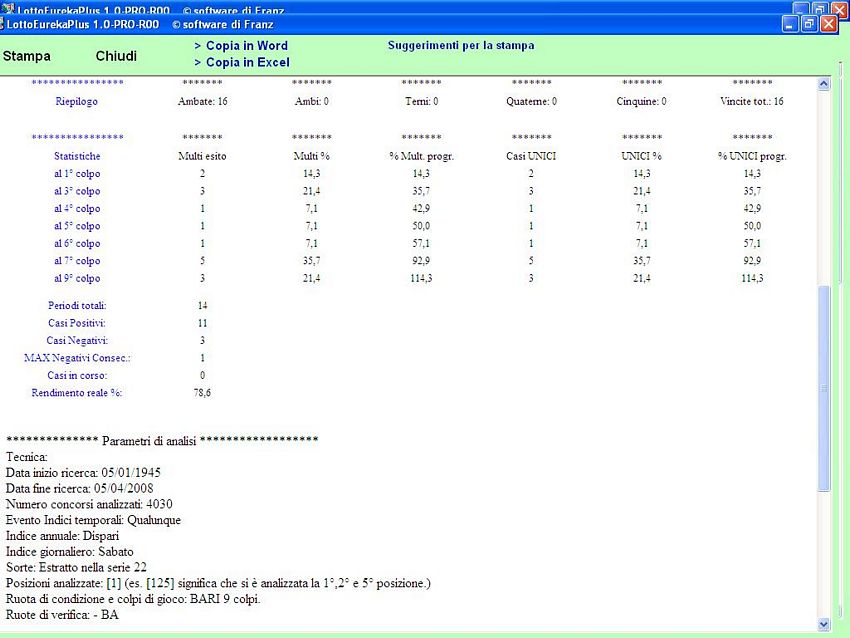
Task: Click the Casi in corso label
Action: [x=77, y=375]
